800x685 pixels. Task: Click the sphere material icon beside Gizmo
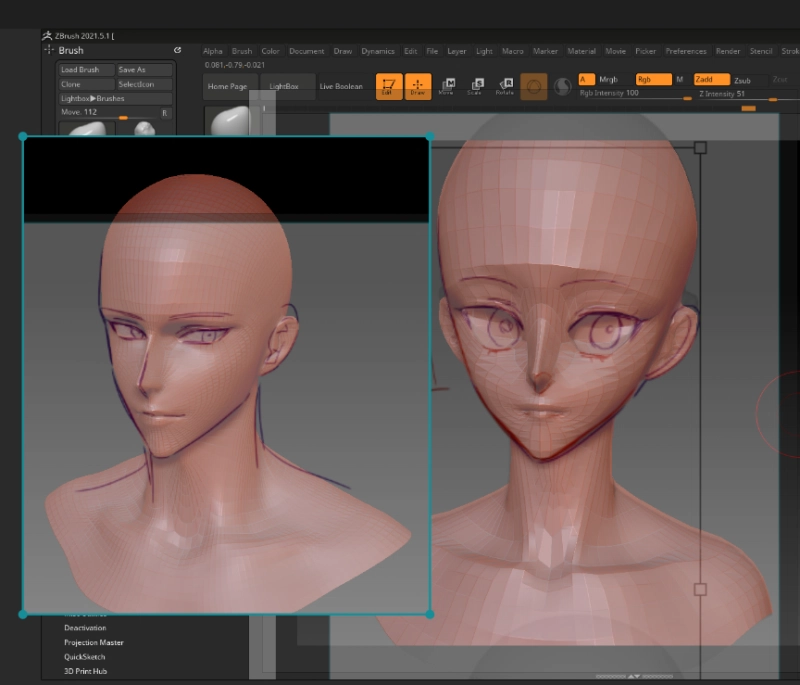click(563, 87)
